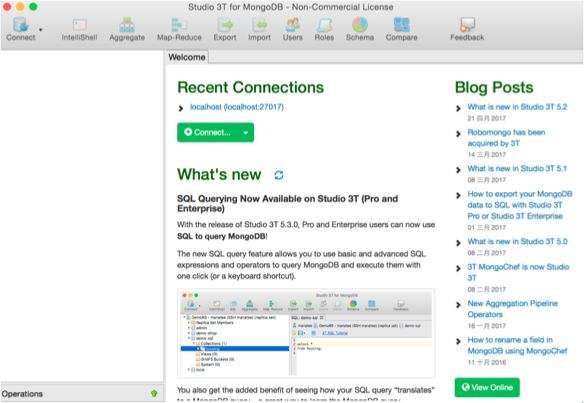
Task: Launch the Compare tool
Action: point(402,29)
